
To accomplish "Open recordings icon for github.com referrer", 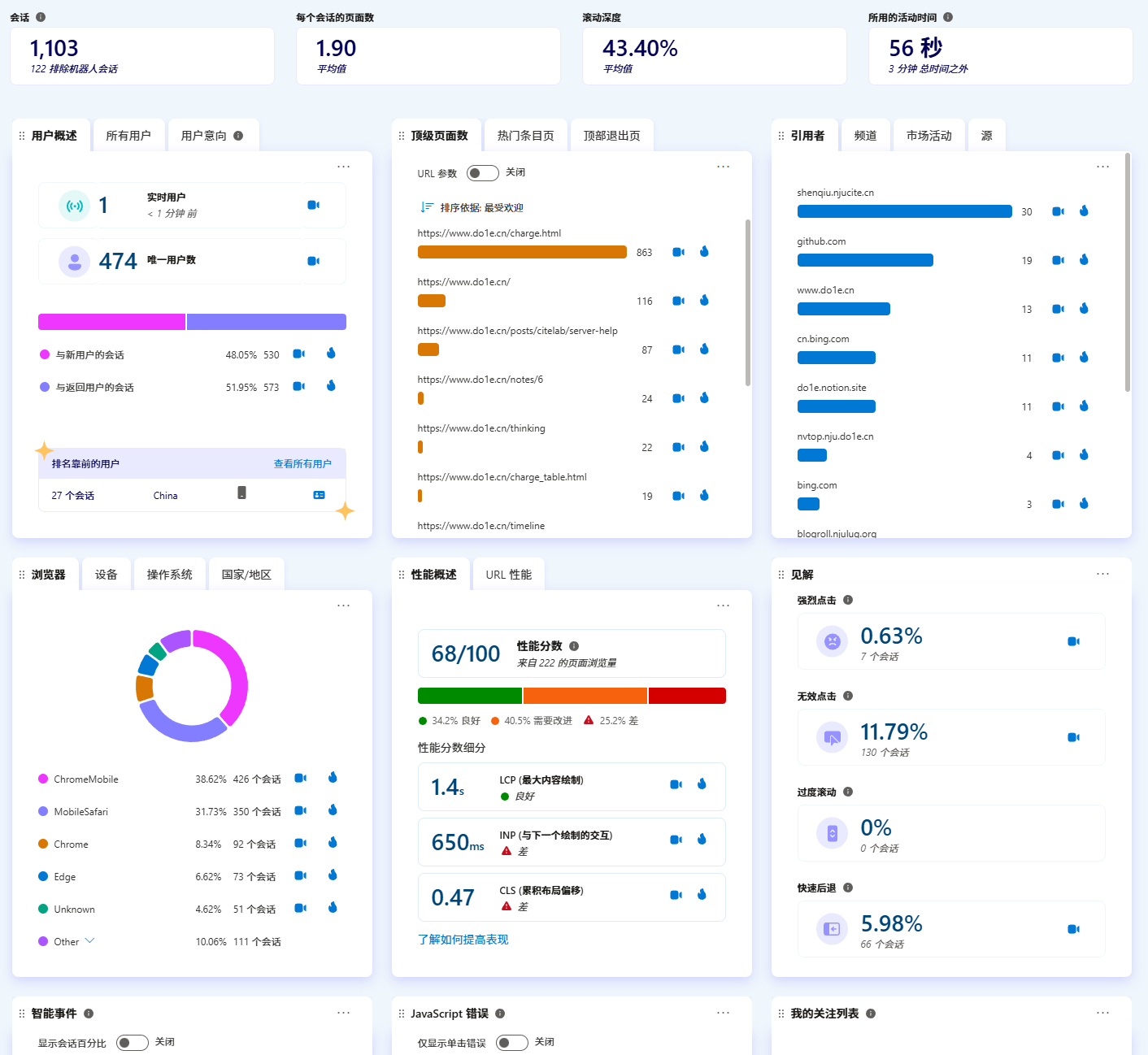I will (1058, 260).
